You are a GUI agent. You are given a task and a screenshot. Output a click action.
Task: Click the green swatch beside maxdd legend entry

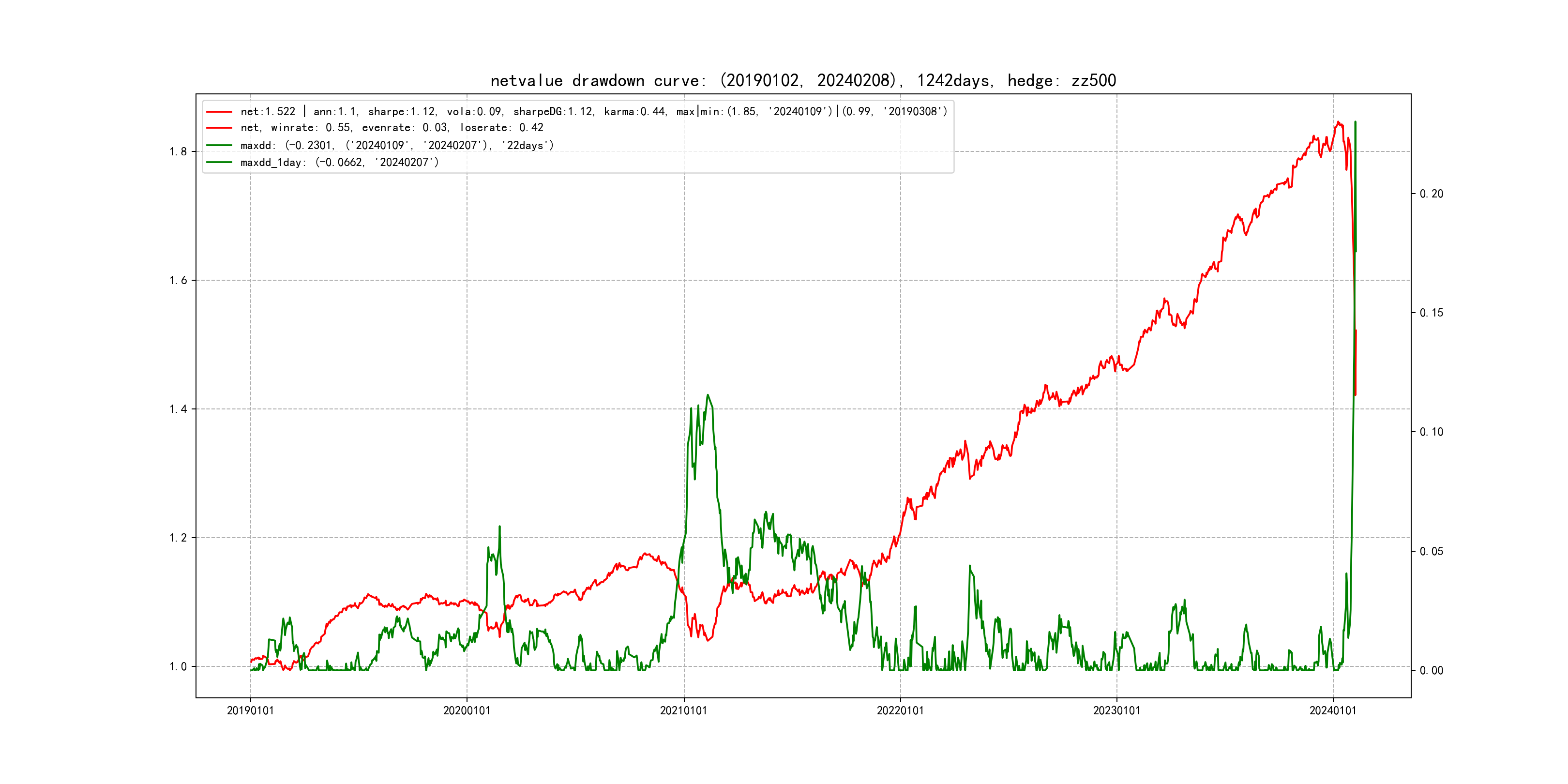pos(219,146)
